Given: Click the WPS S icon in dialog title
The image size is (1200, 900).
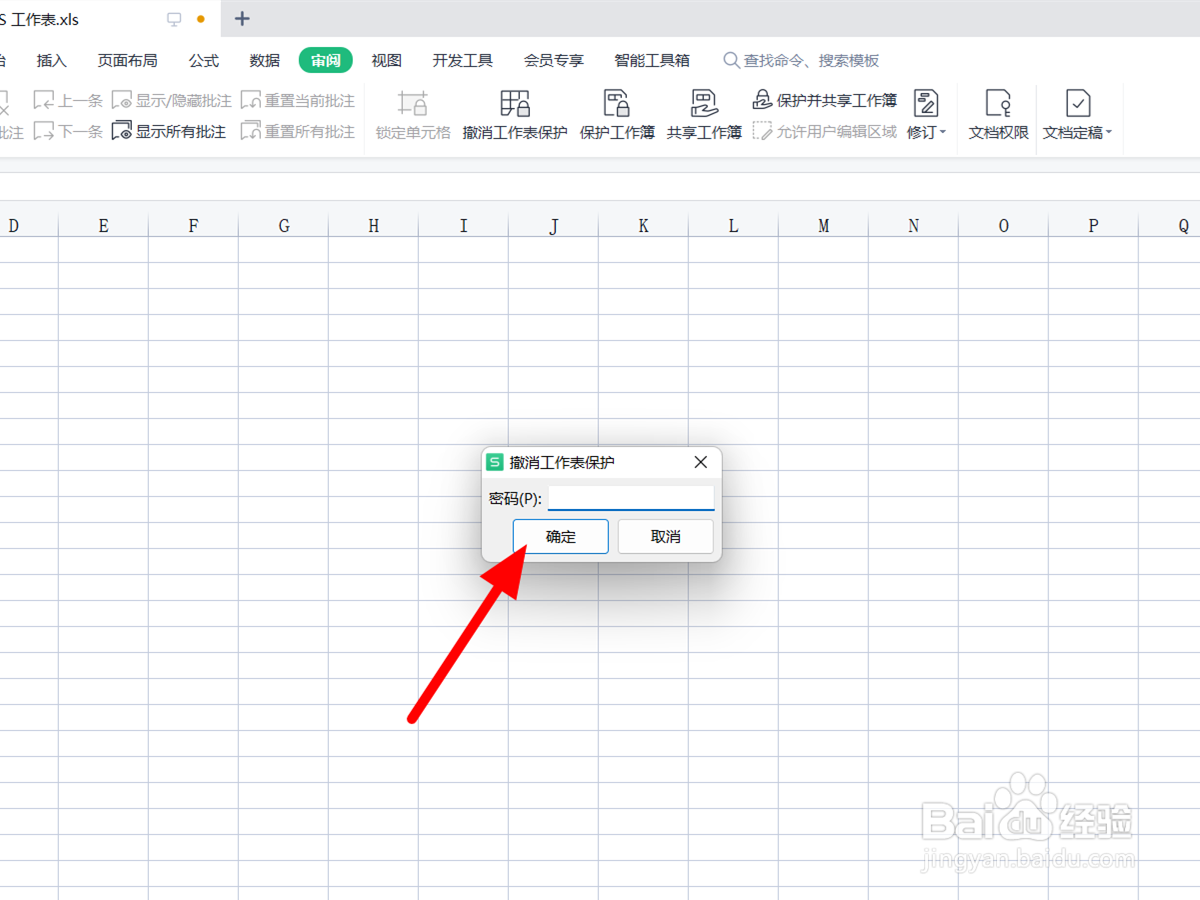Looking at the screenshot, I should (x=494, y=462).
